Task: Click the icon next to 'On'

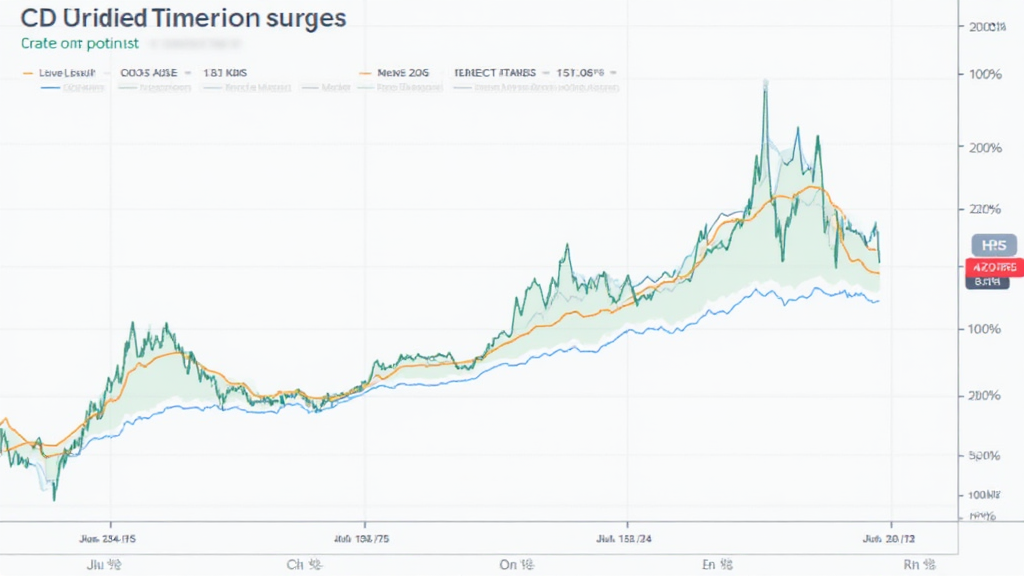Action: pos(533,565)
